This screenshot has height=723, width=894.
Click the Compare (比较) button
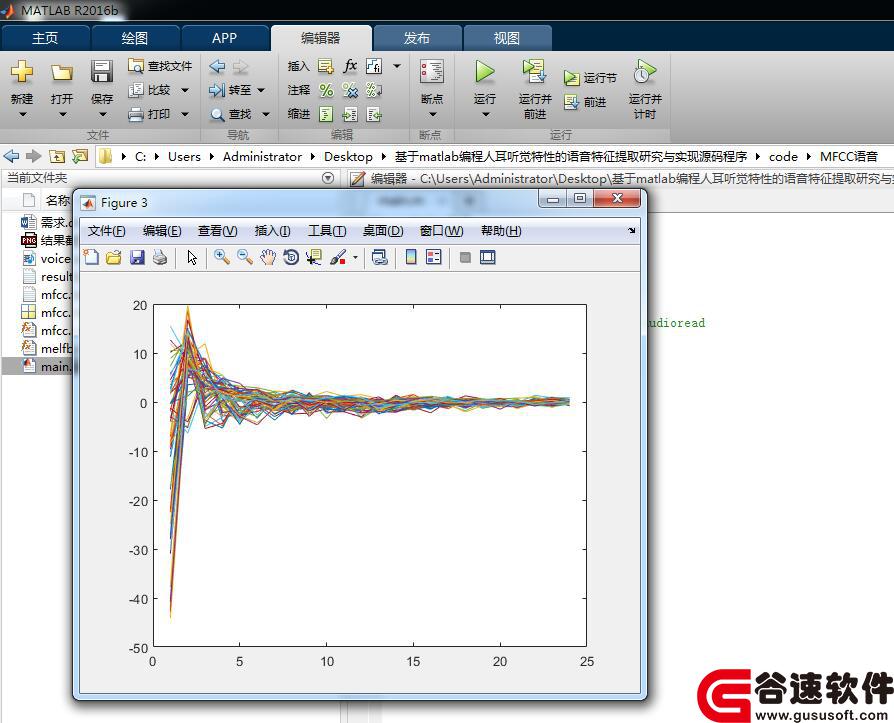point(151,90)
